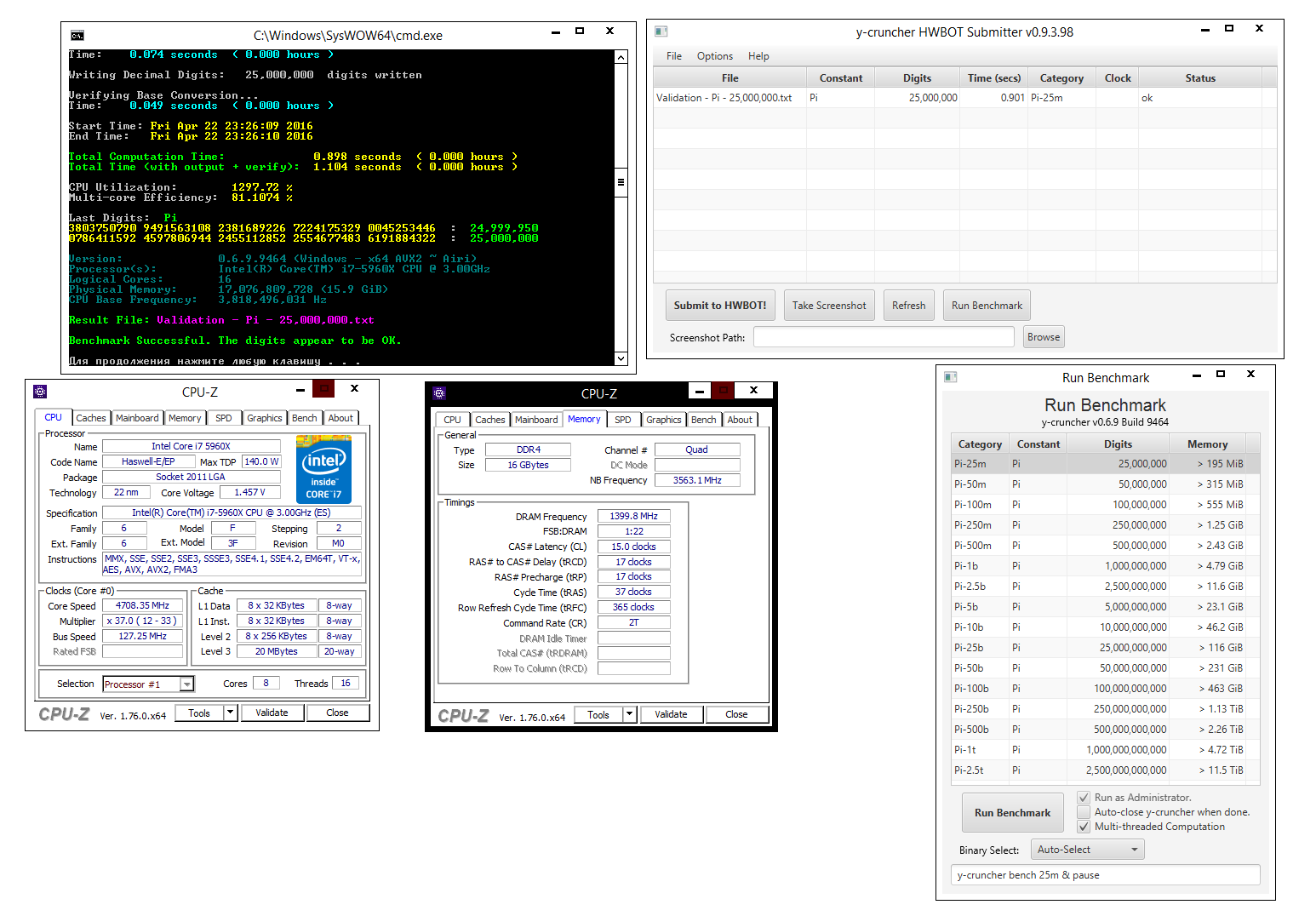Viewport: 1316px width, 916px height.
Task: Click Take Screenshot button
Action: click(829, 305)
